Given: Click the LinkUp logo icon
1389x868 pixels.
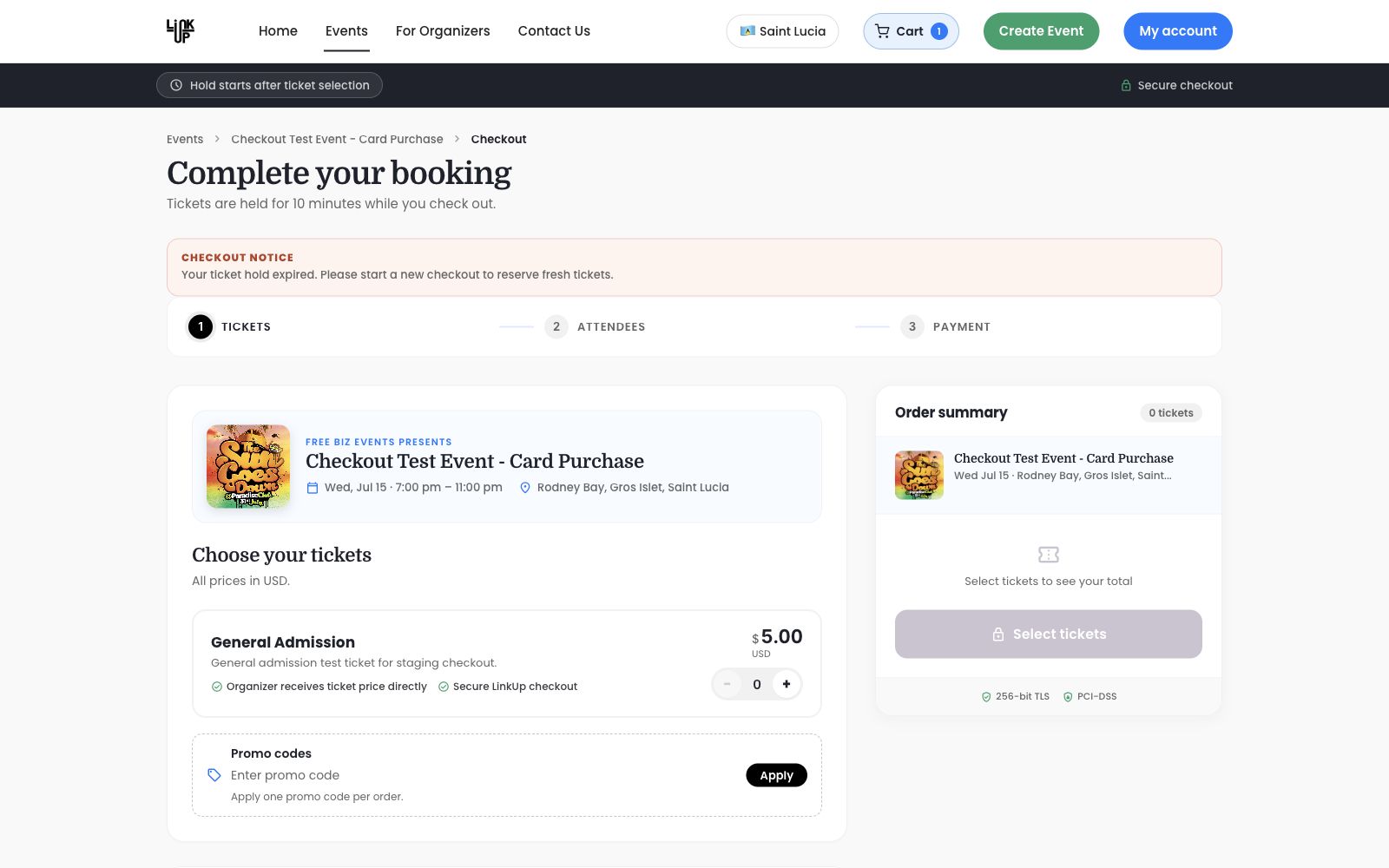Looking at the screenshot, I should coord(181,31).
